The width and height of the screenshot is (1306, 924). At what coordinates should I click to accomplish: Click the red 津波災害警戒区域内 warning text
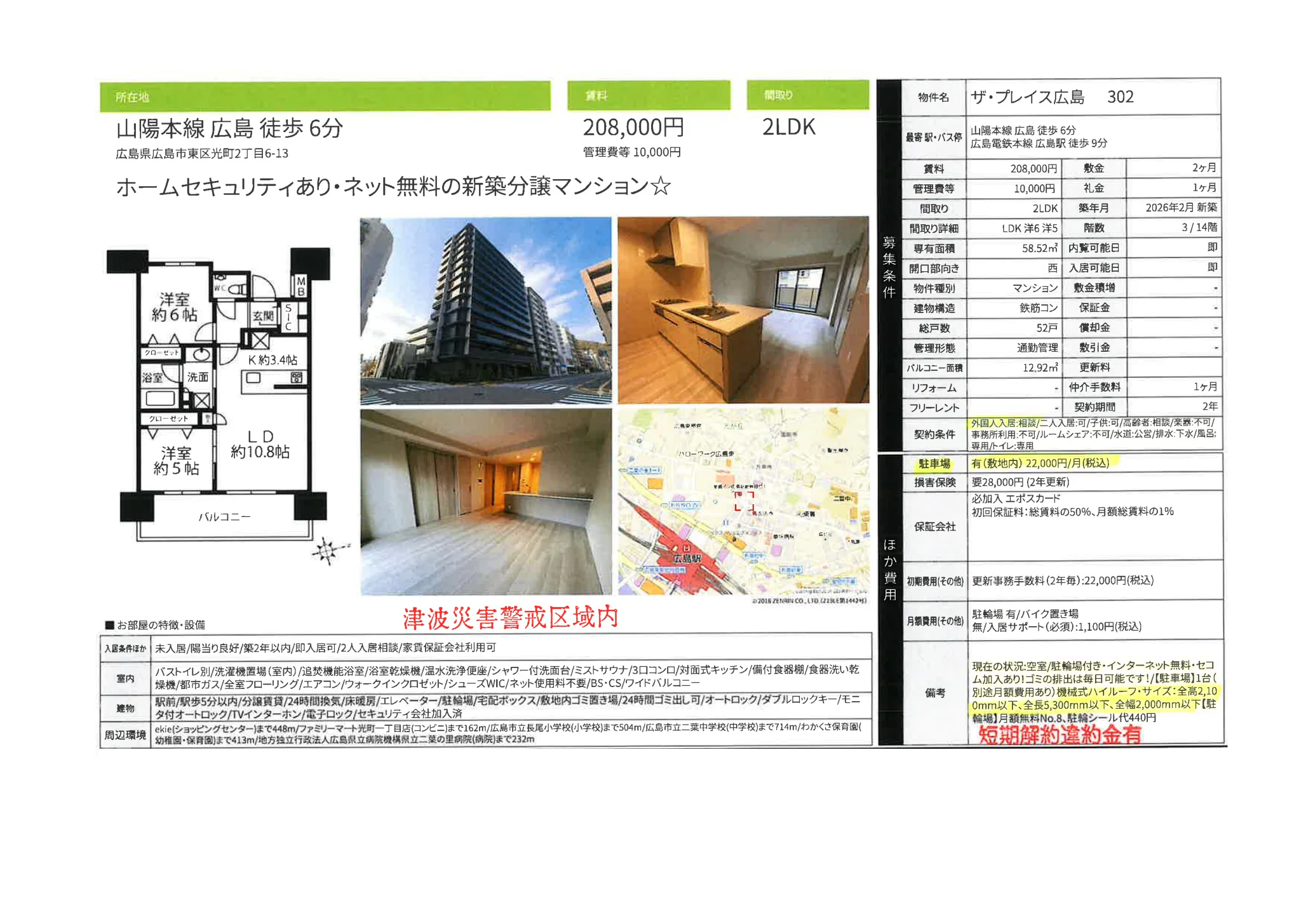(x=510, y=617)
